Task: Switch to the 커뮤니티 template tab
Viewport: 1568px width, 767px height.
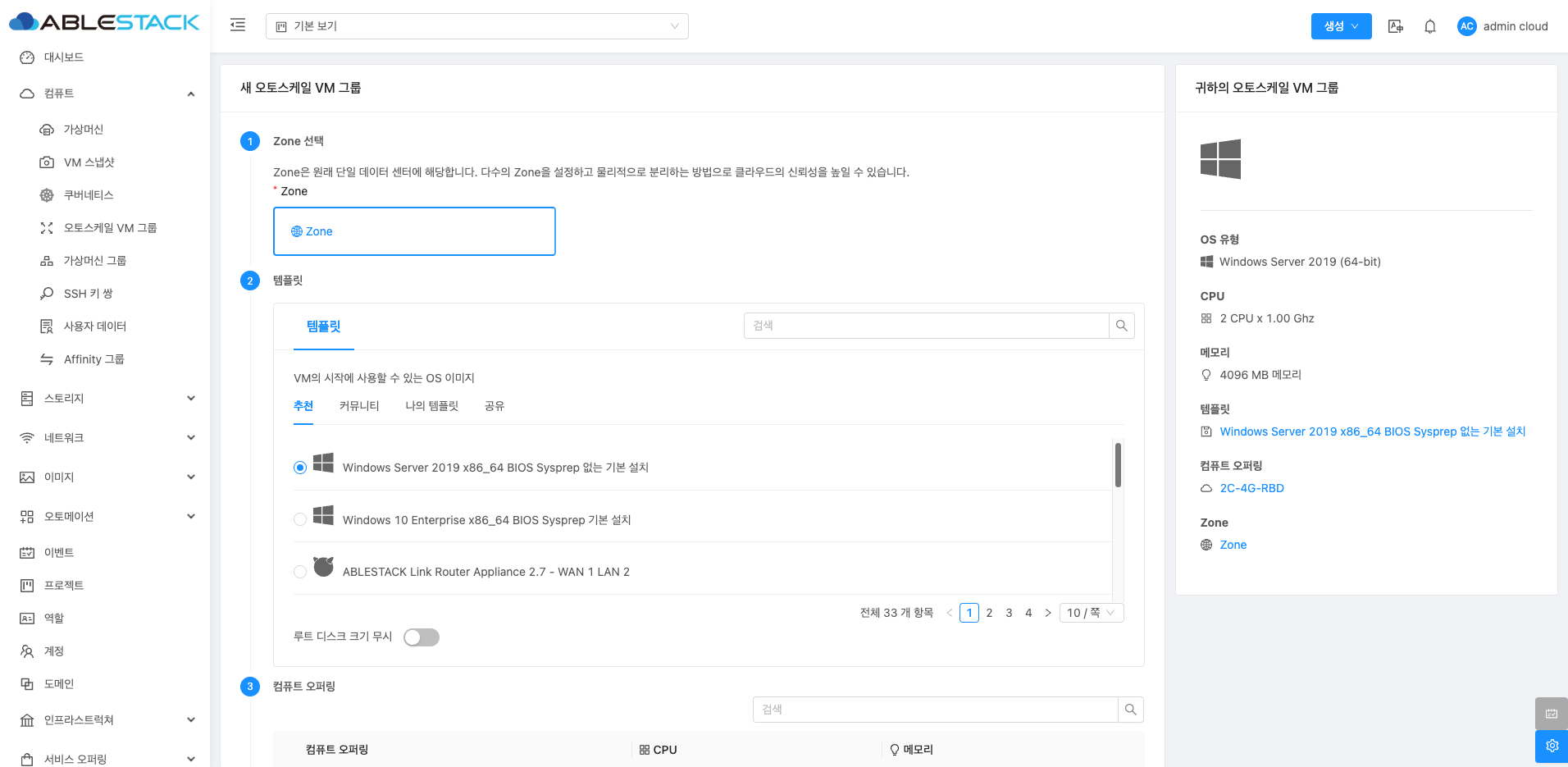Action: (x=359, y=406)
